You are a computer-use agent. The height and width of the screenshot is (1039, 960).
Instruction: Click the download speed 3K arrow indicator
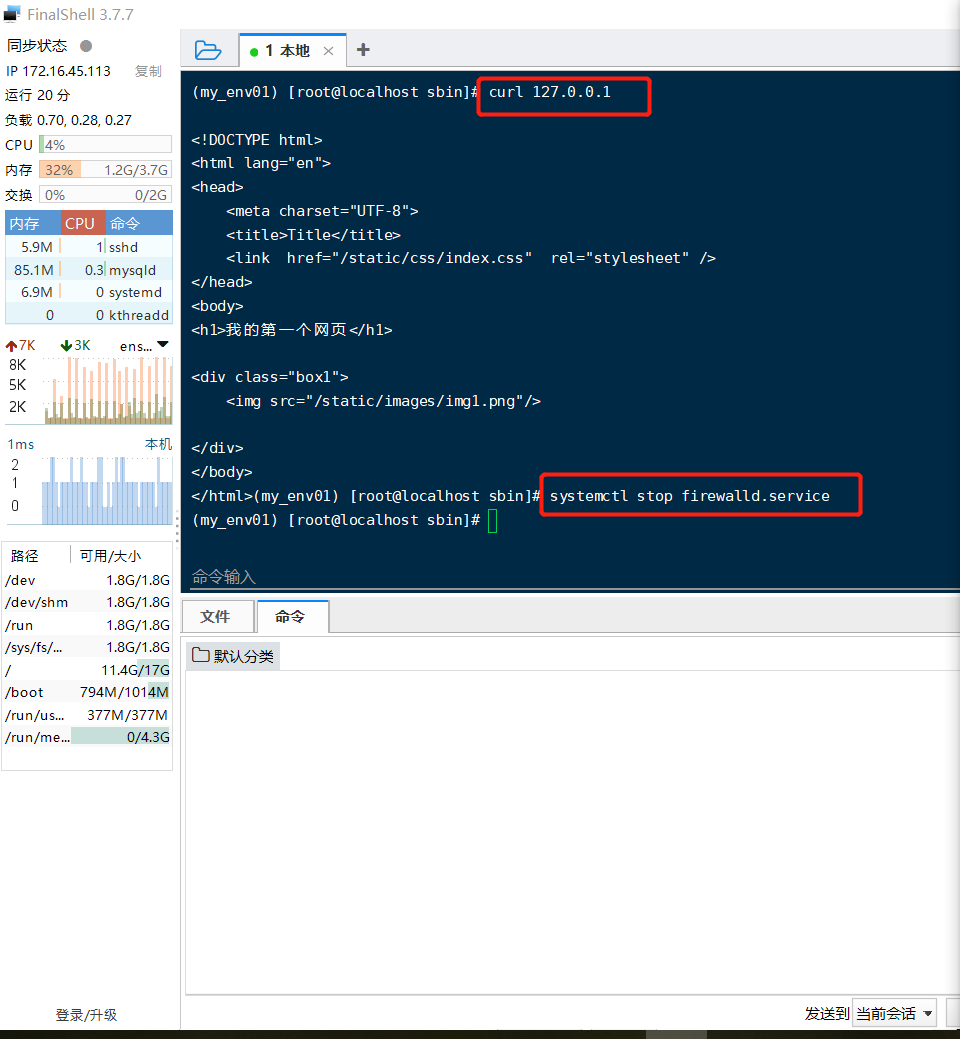[75, 345]
